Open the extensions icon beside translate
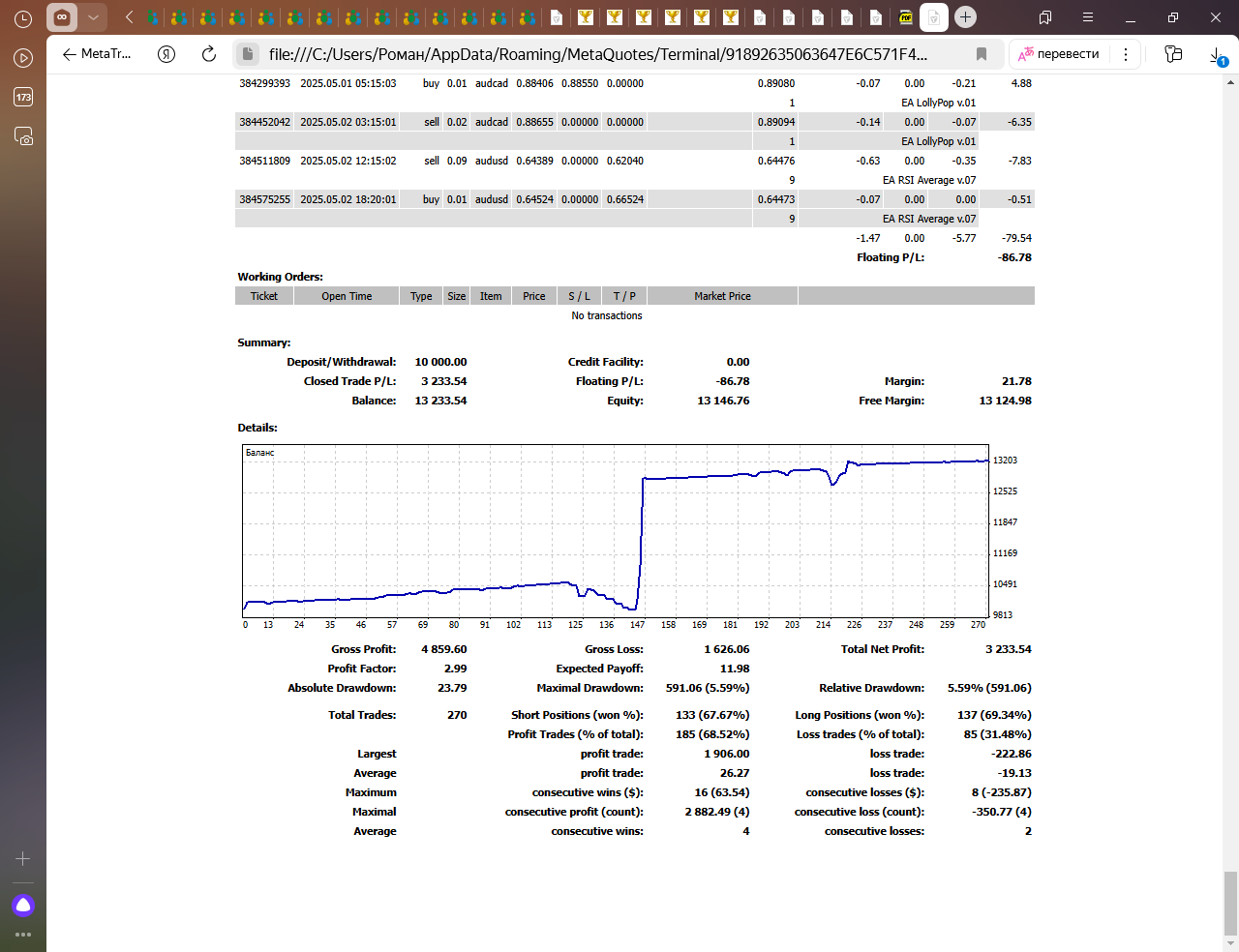The width and height of the screenshot is (1239, 952). [1173, 54]
